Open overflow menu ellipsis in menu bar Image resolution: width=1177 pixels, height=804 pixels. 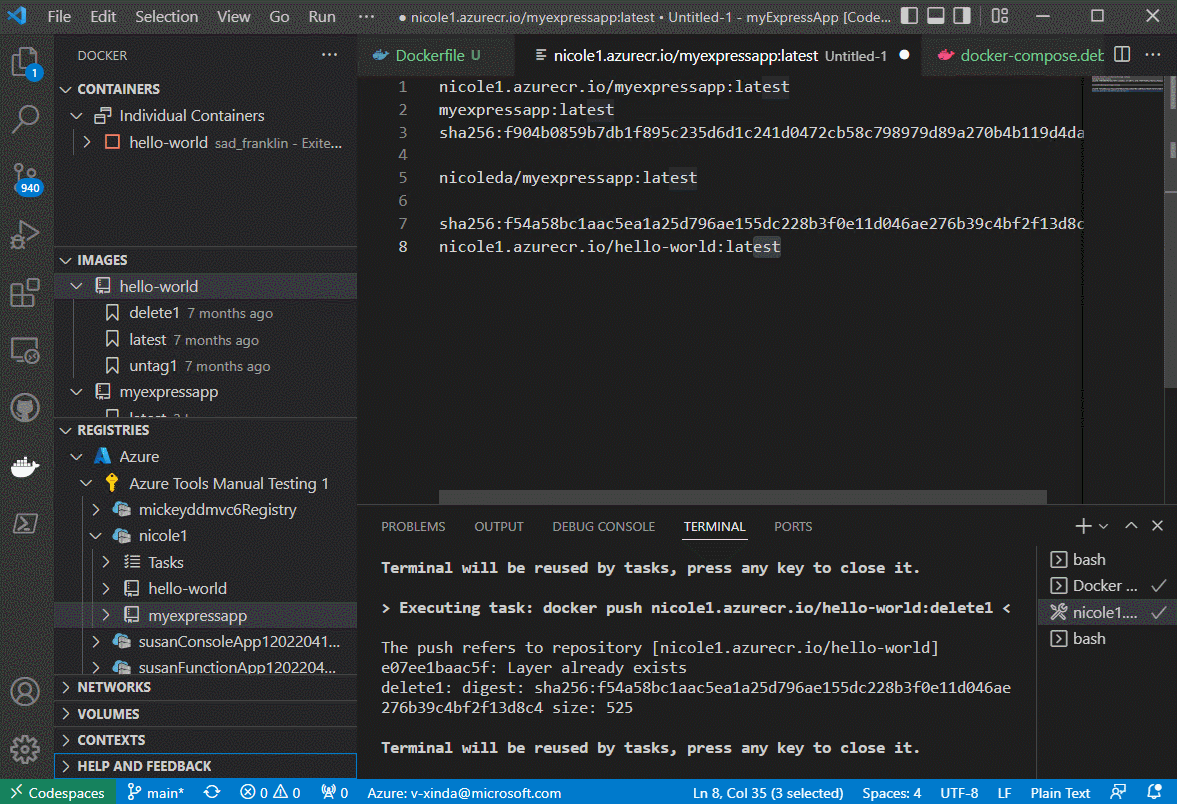pos(366,17)
